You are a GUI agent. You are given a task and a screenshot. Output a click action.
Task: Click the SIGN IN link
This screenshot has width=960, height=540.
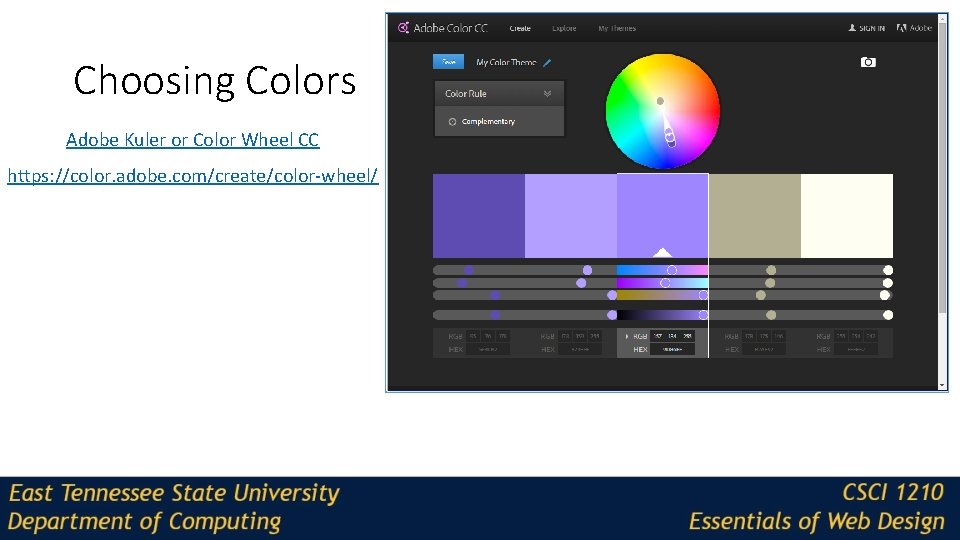[871, 28]
